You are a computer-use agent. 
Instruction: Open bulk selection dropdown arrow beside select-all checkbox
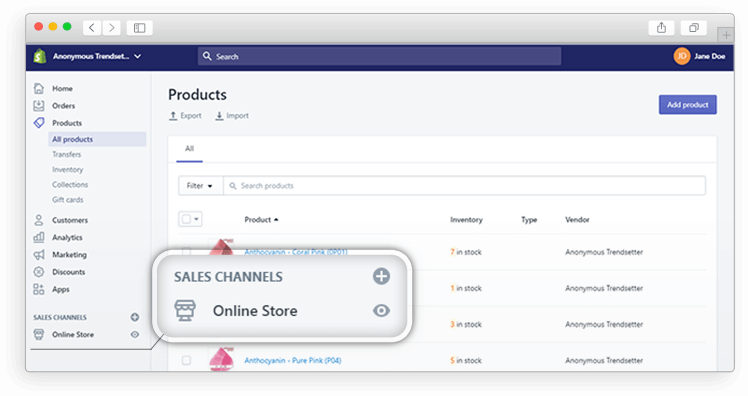(x=196, y=219)
